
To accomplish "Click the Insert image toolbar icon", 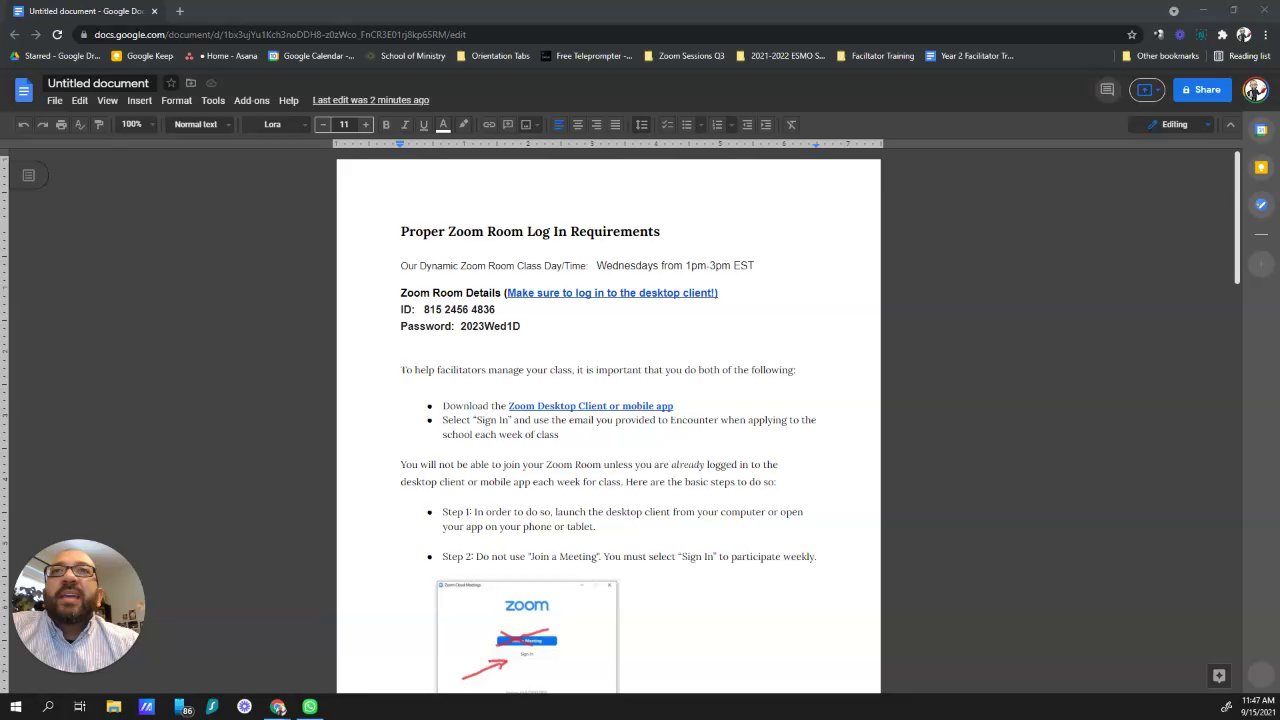I will [526, 125].
